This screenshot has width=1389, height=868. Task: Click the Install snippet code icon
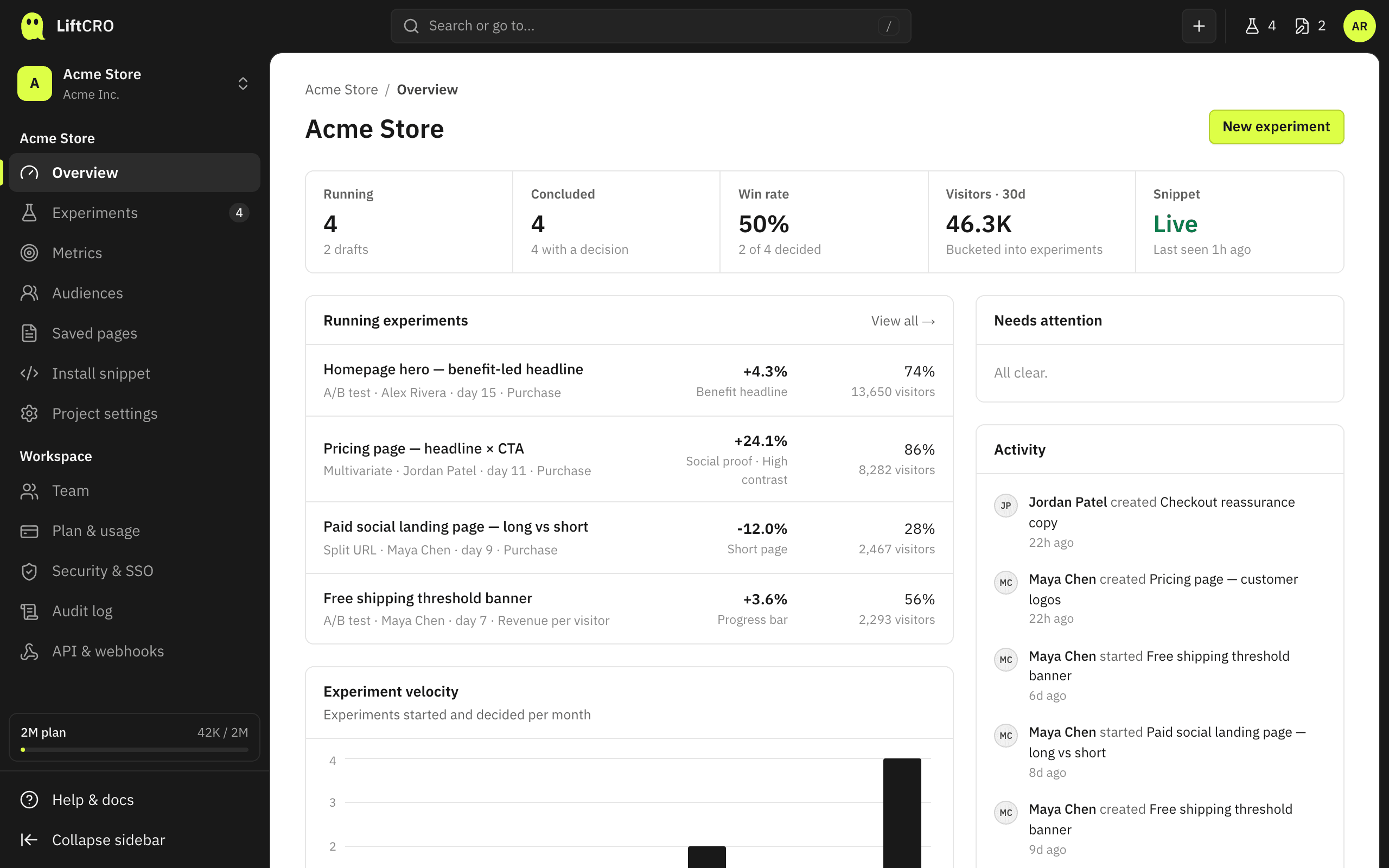[29, 374]
